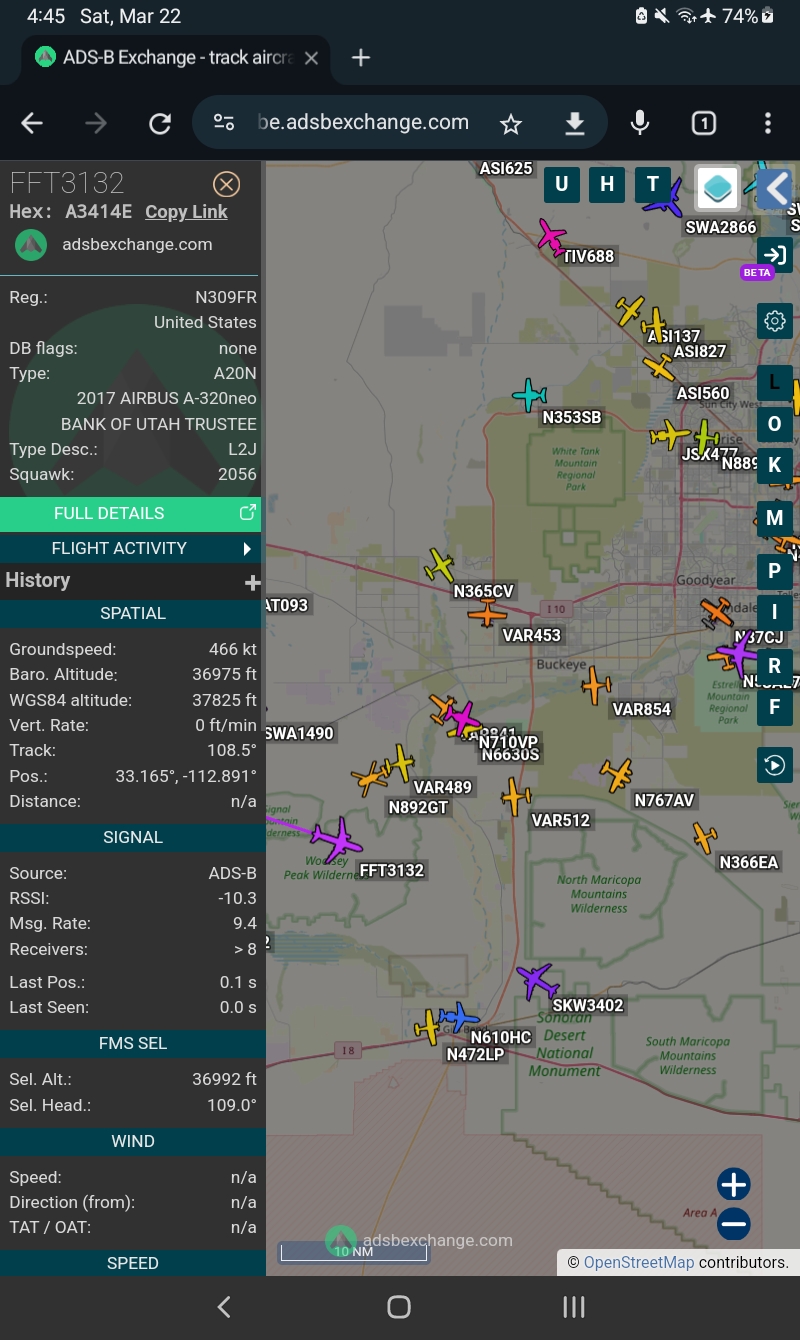The height and width of the screenshot is (1340, 800).
Task: Tap Android recent apps button
Action: 574,1306
